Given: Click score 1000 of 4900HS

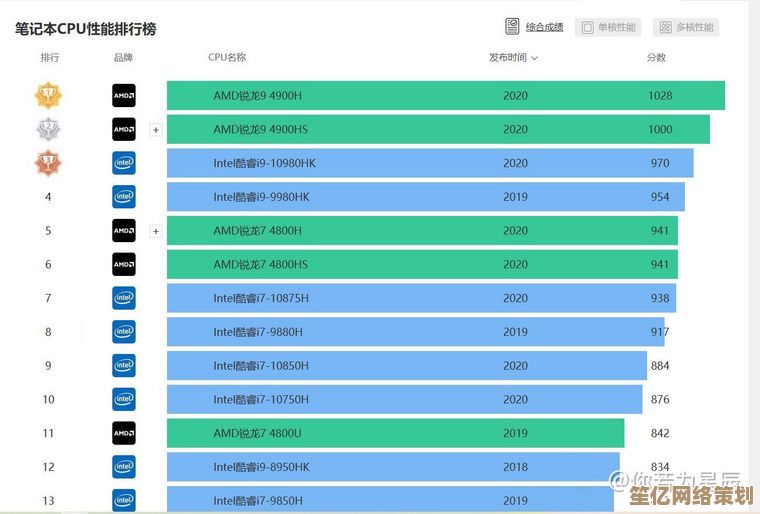Looking at the screenshot, I should point(660,129).
